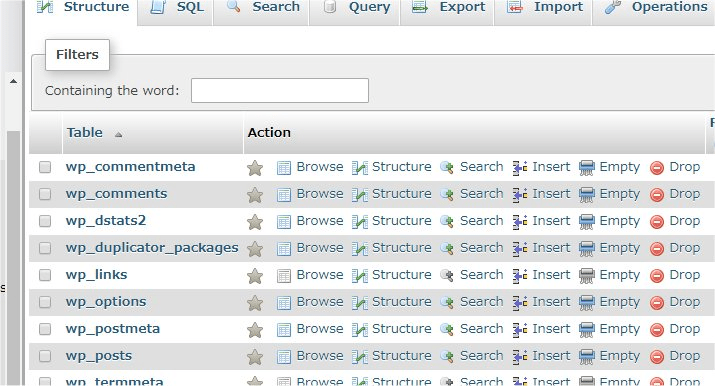Click the Empty icon for wp_options table
The height and width of the screenshot is (386, 715).
point(586,303)
